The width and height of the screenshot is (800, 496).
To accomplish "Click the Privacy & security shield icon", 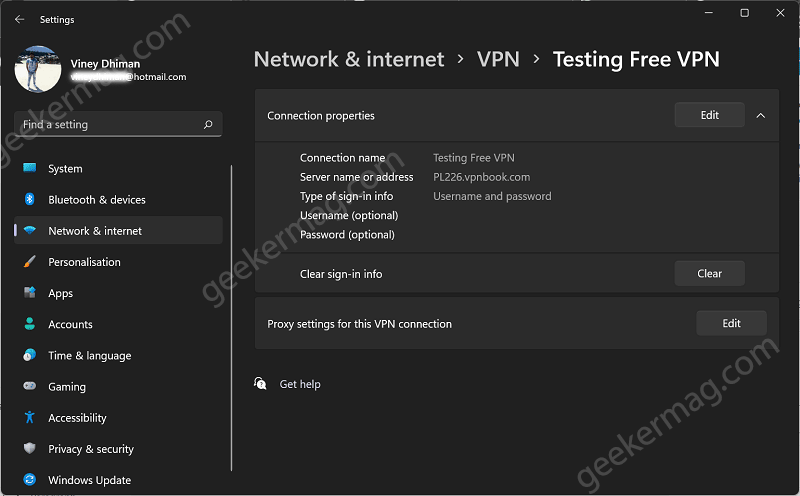I will pyautogui.click(x=30, y=448).
